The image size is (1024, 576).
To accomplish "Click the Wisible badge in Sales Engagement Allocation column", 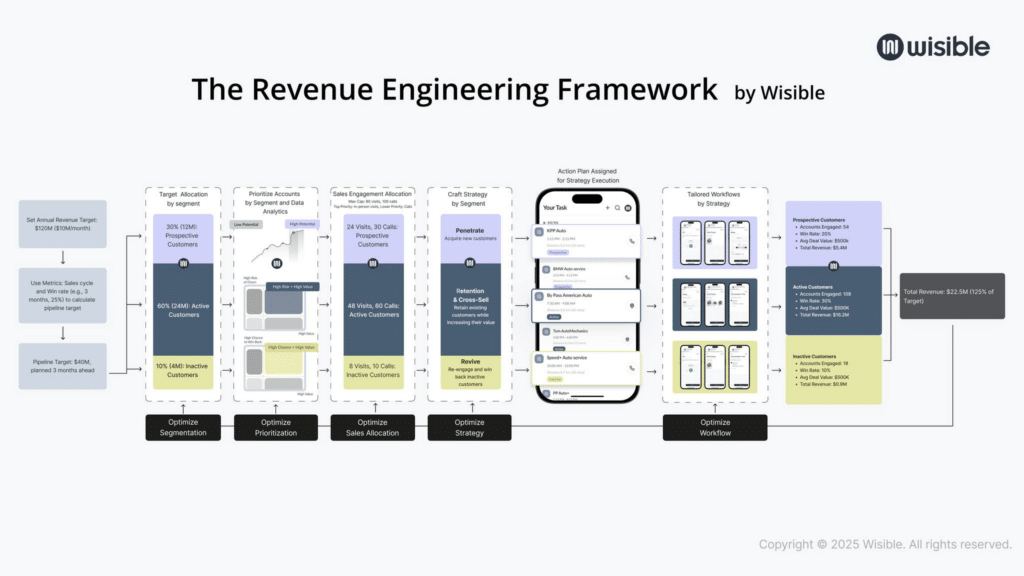I will tap(373, 263).
